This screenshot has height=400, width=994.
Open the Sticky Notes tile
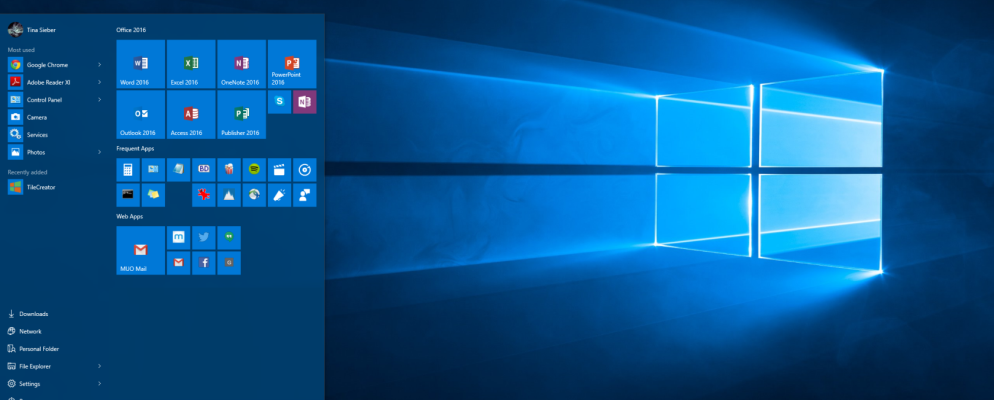[153, 195]
